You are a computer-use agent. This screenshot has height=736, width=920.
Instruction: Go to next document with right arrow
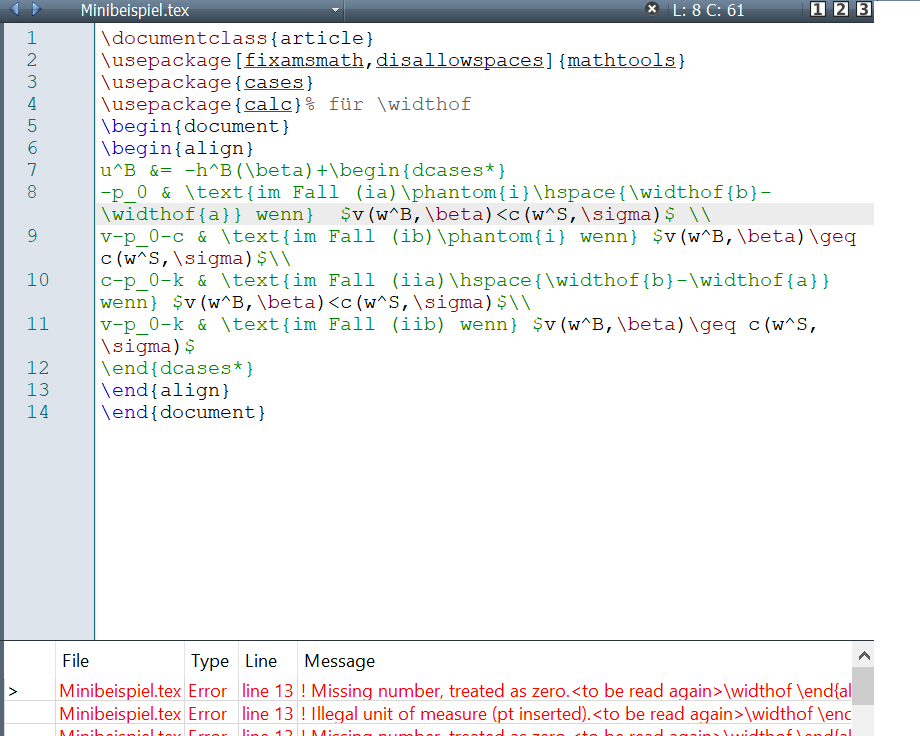pyautogui.click(x=36, y=10)
